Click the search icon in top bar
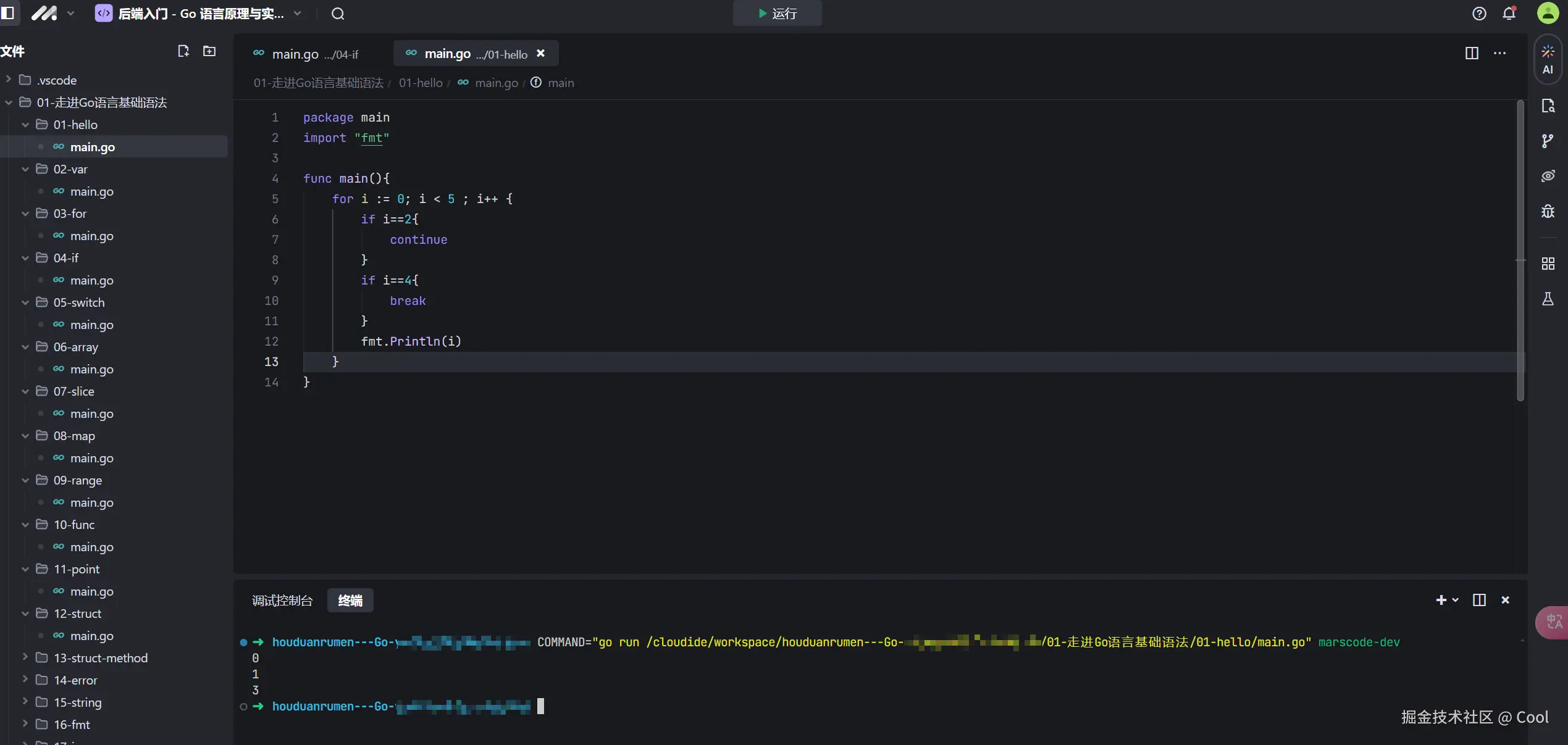The image size is (1568, 745). (x=337, y=14)
